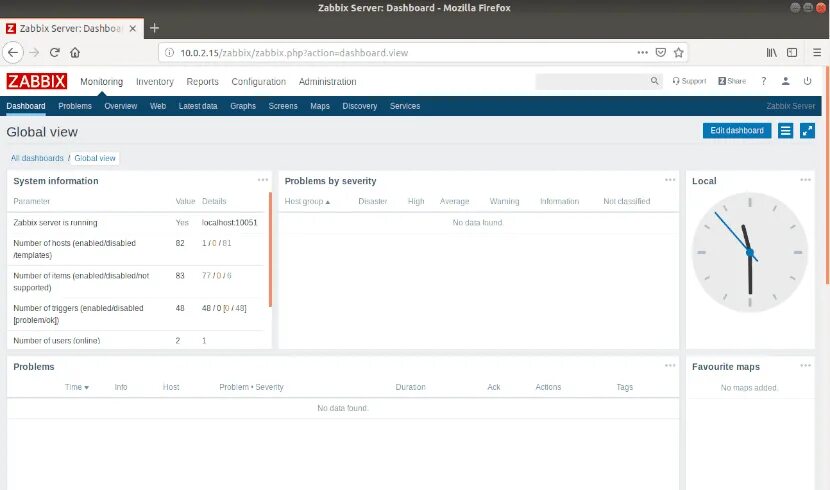Bookmark this page with star icon

coord(679,52)
